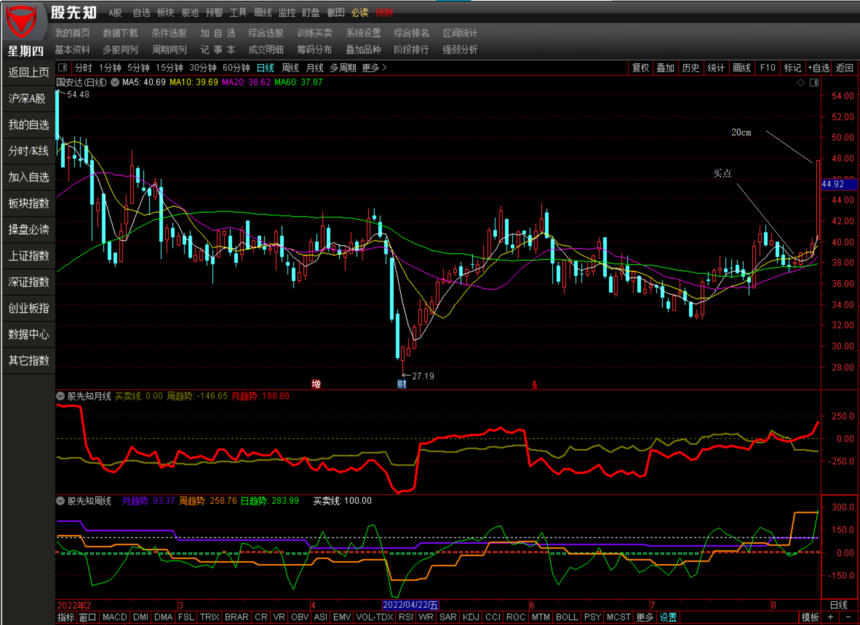
Task: Expand 更多 timeframe options
Action: (x=375, y=67)
